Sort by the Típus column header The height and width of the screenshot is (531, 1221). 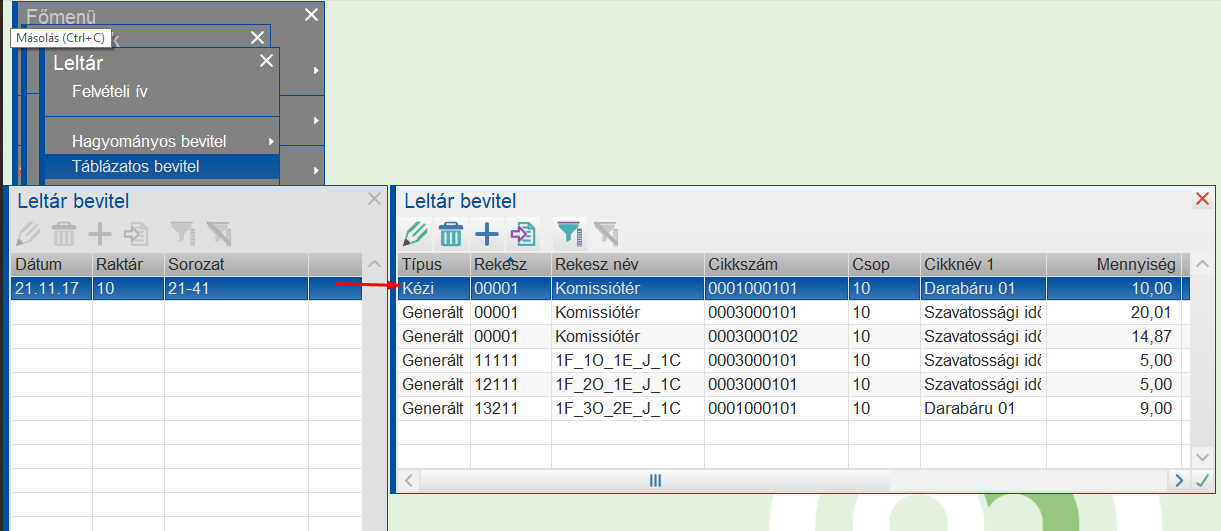tap(434, 264)
